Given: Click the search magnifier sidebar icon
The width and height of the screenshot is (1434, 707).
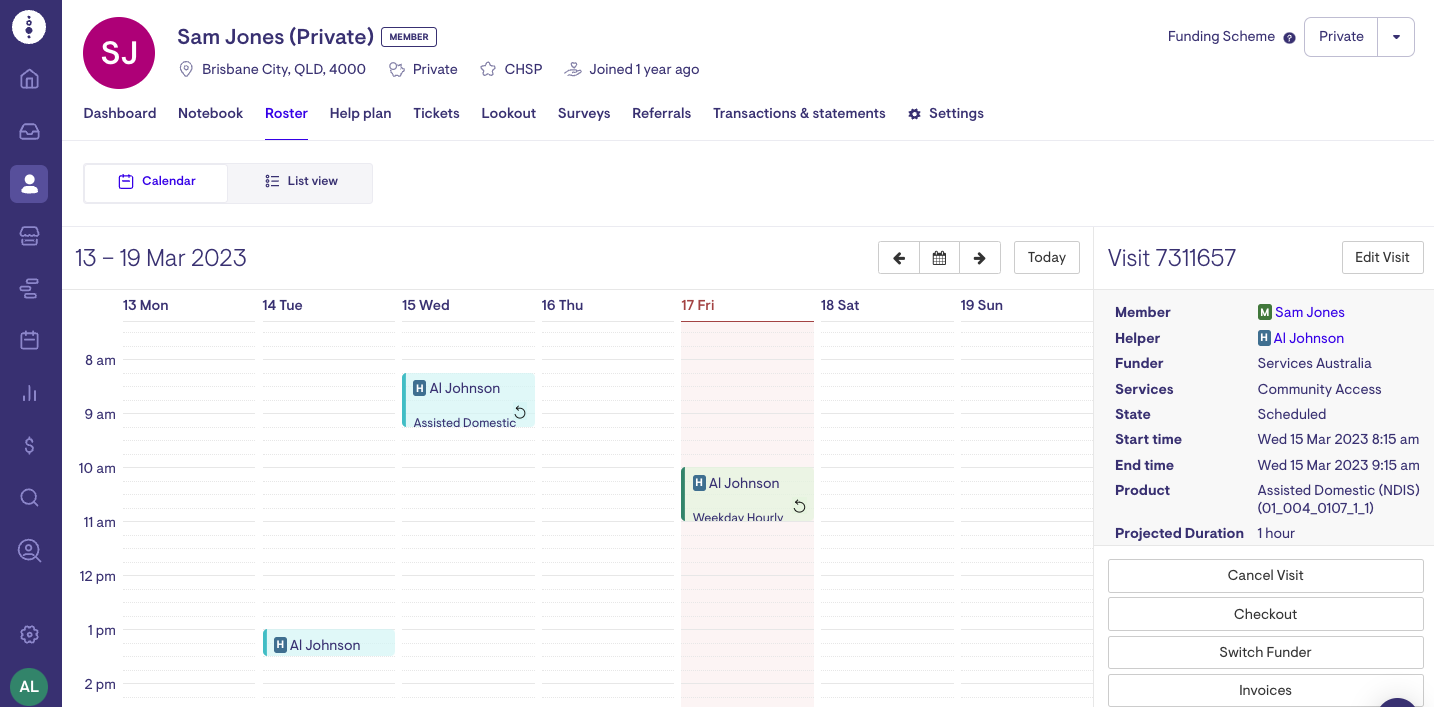Looking at the screenshot, I should coord(29,498).
